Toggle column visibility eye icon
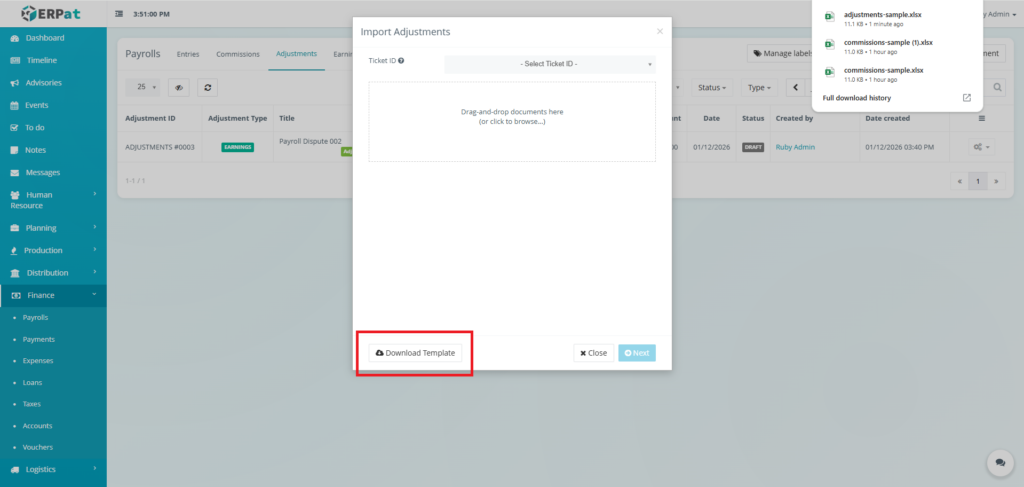Screen dimensions: 1024x487 pyautogui.click(x=178, y=87)
